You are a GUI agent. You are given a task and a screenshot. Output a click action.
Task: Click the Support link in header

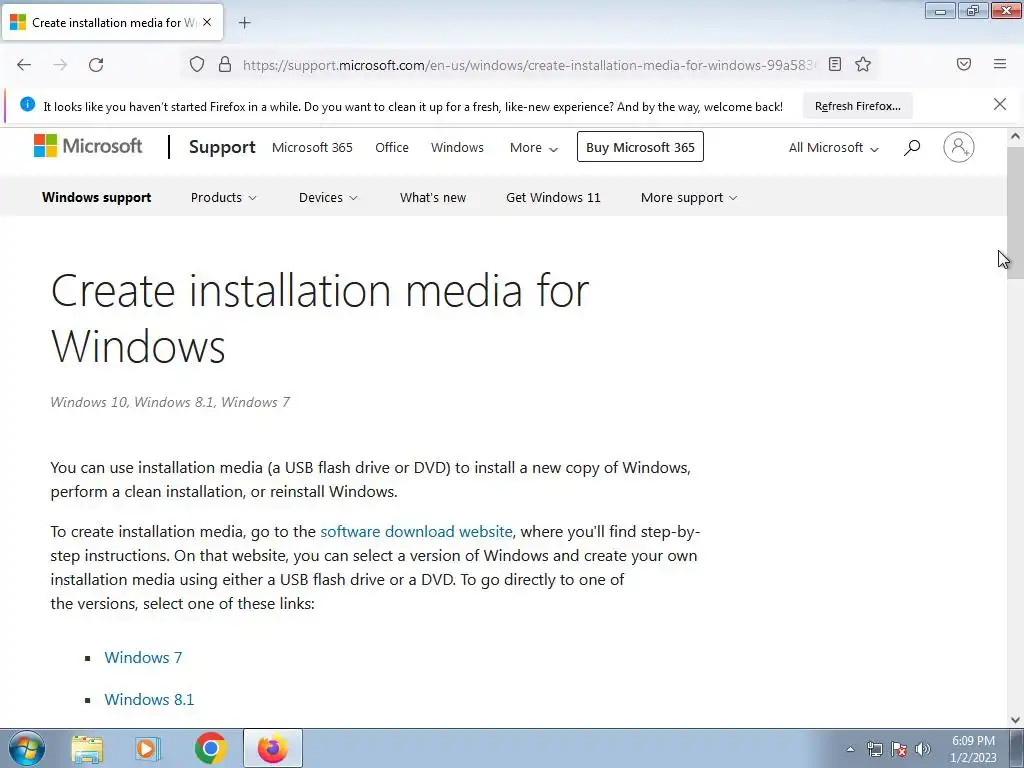click(222, 147)
